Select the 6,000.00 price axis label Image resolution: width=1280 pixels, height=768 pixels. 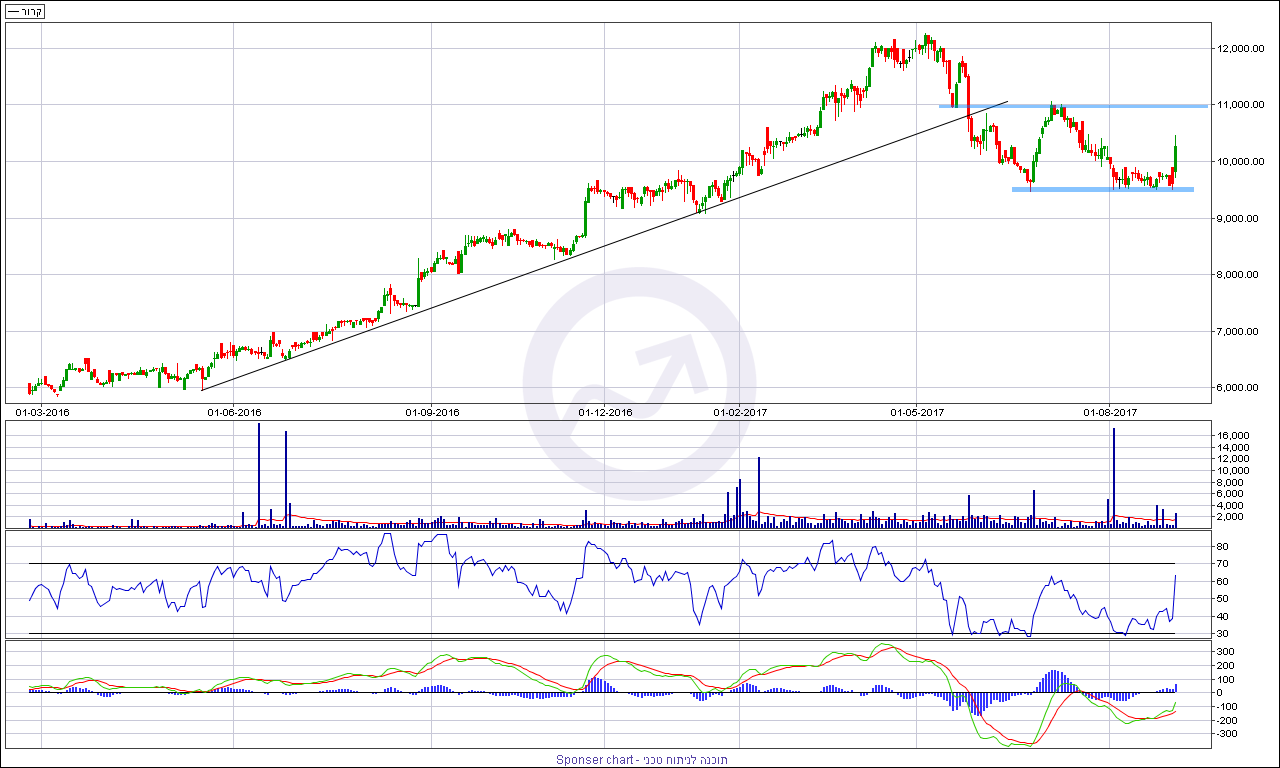[x=1238, y=388]
